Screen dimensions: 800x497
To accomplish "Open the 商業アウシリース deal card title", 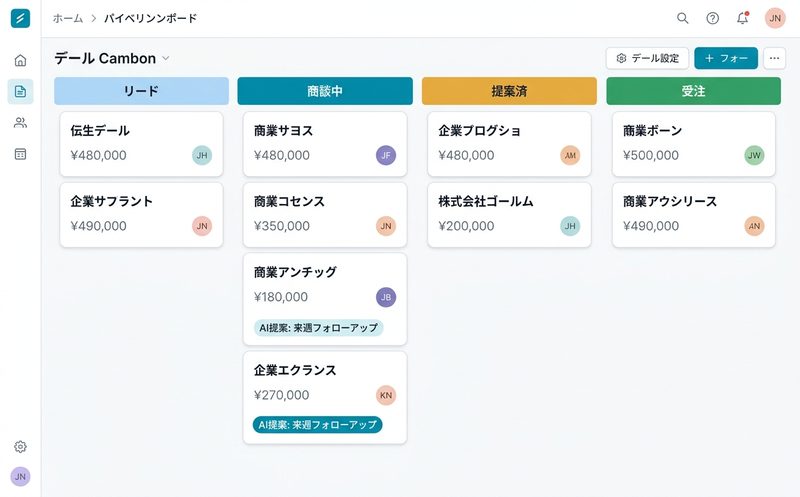I will [670, 202].
